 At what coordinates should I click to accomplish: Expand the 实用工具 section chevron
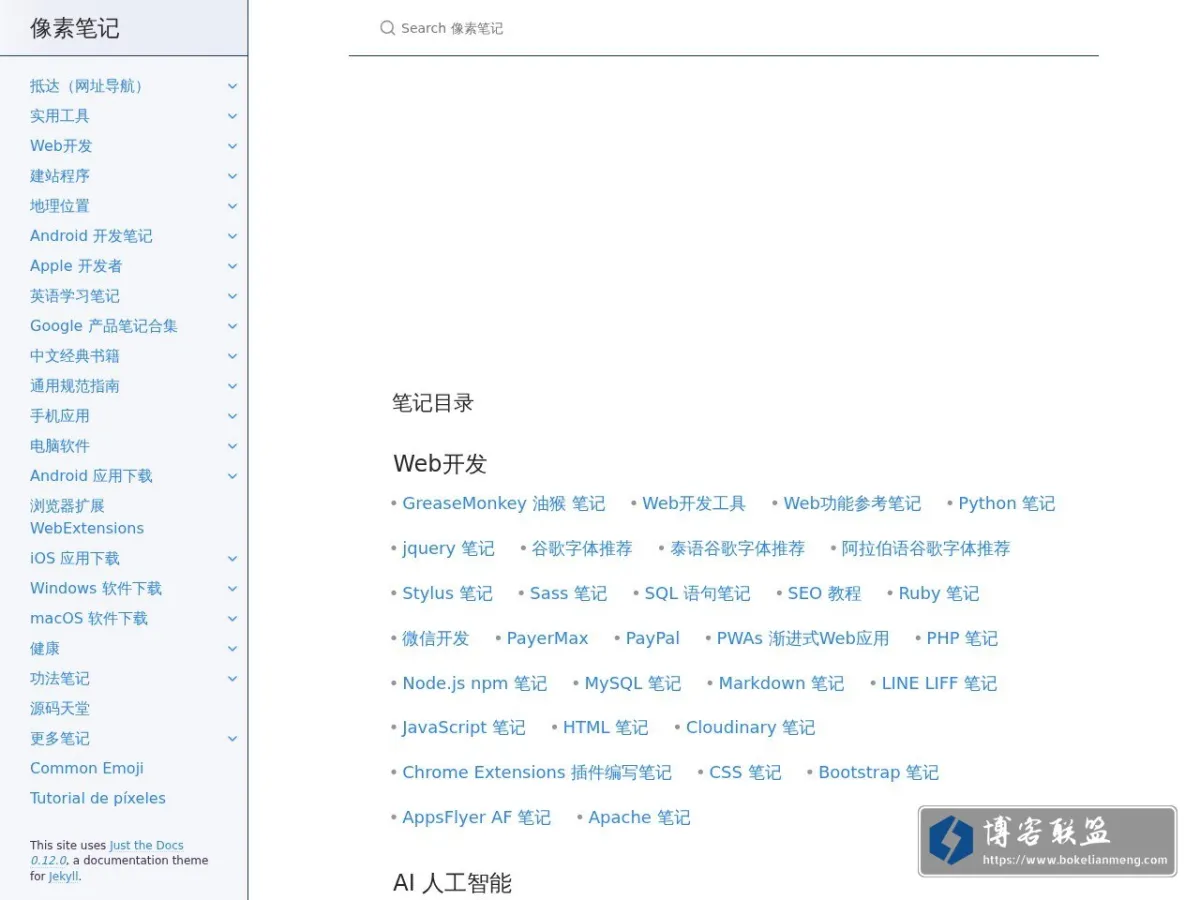[x=232, y=116]
